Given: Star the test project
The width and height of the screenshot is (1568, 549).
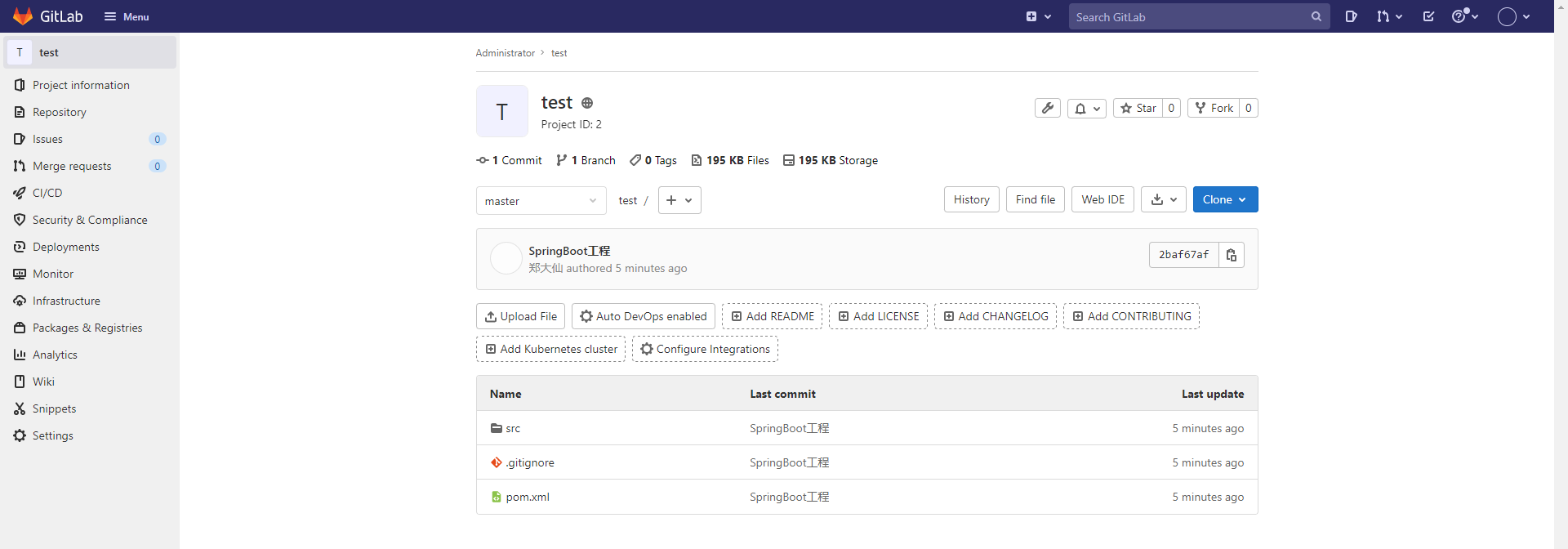Looking at the screenshot, I should (1138, 108).
